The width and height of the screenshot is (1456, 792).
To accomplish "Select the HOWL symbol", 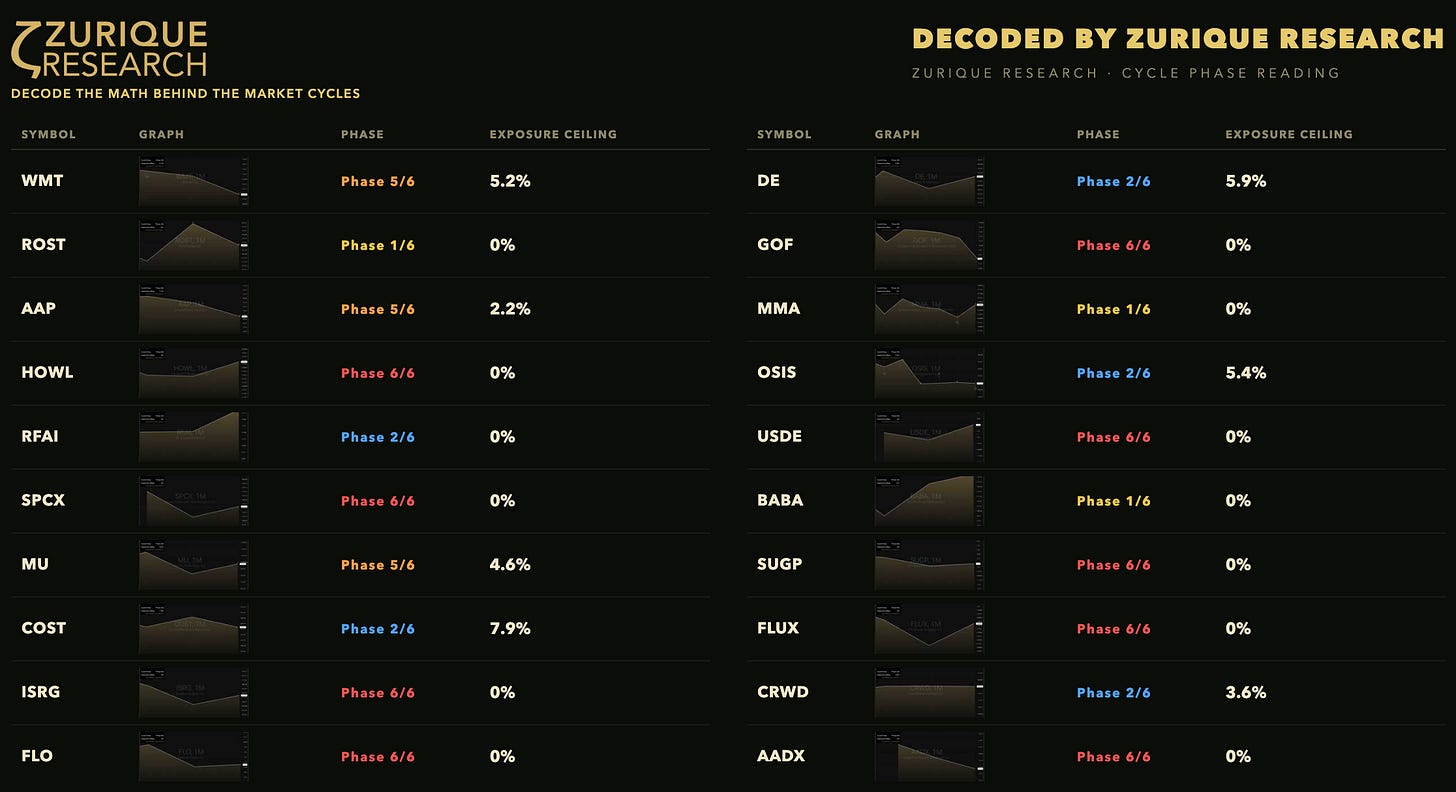I will point(47,373).
